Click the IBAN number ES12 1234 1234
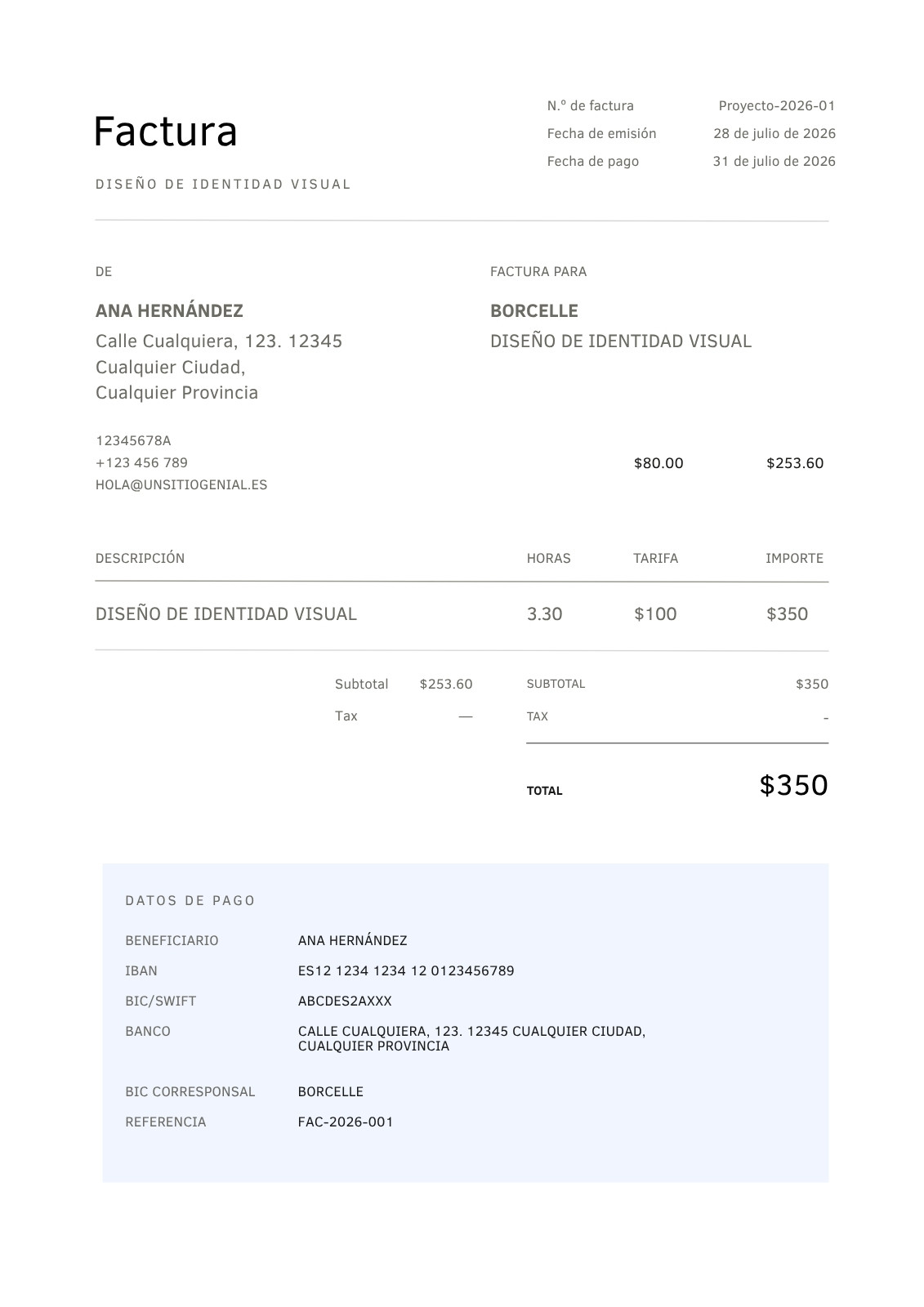 (406, 970)
